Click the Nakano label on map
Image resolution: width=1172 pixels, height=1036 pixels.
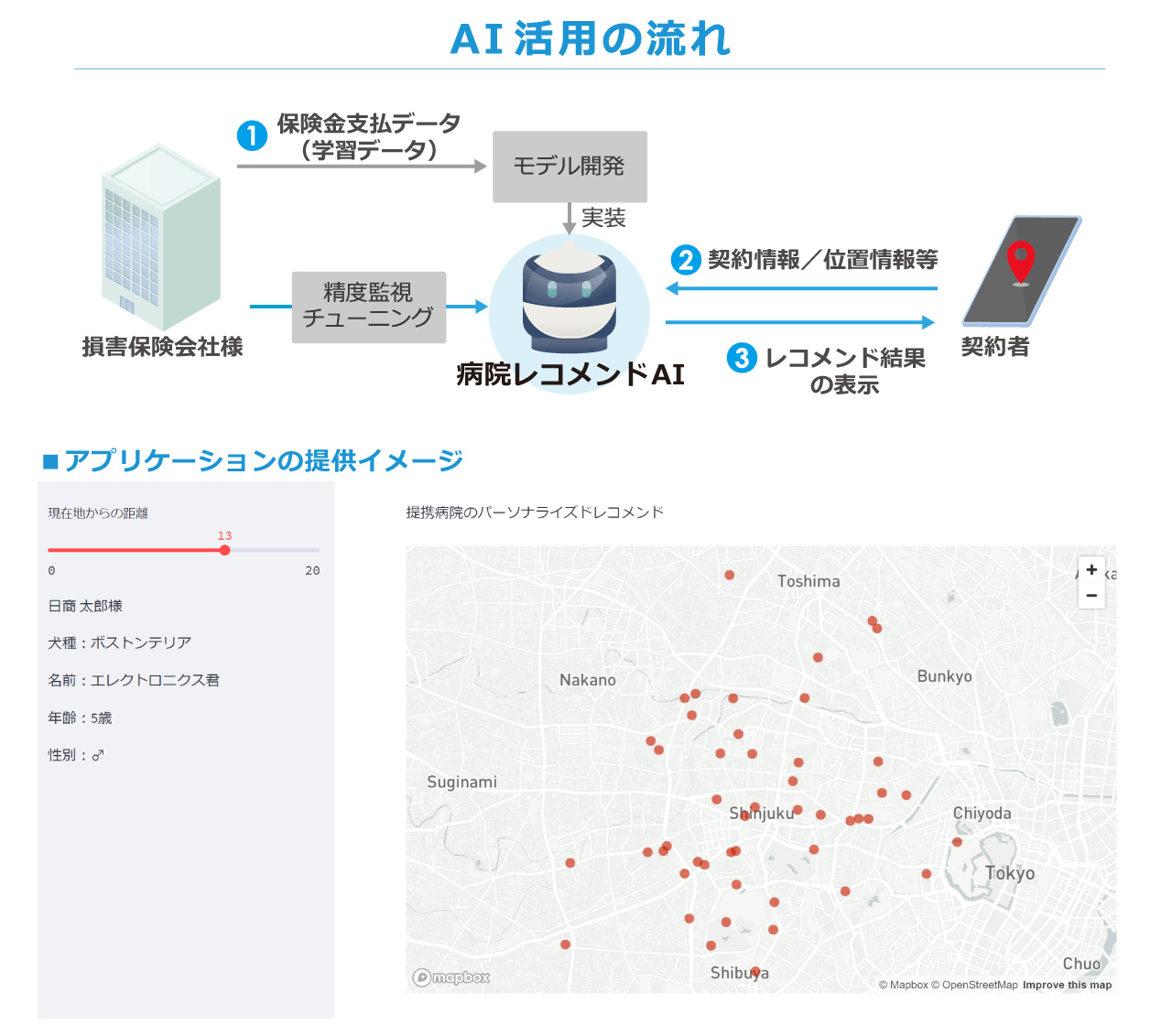click(x=588, y=680)
